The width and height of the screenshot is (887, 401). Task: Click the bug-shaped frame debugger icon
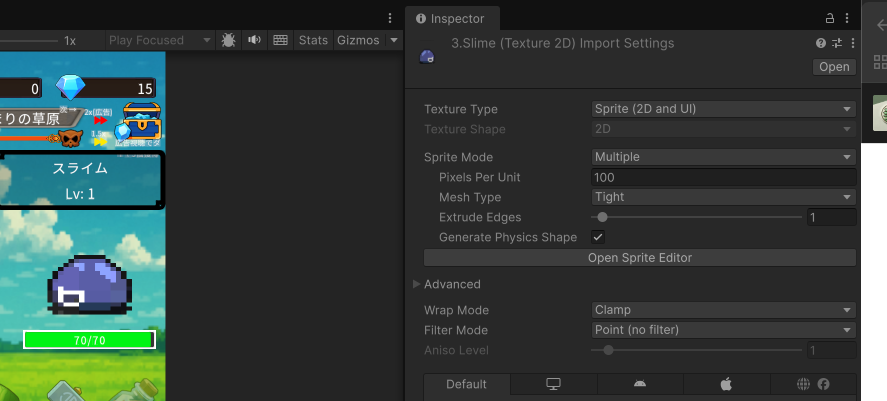pos(229,40)
